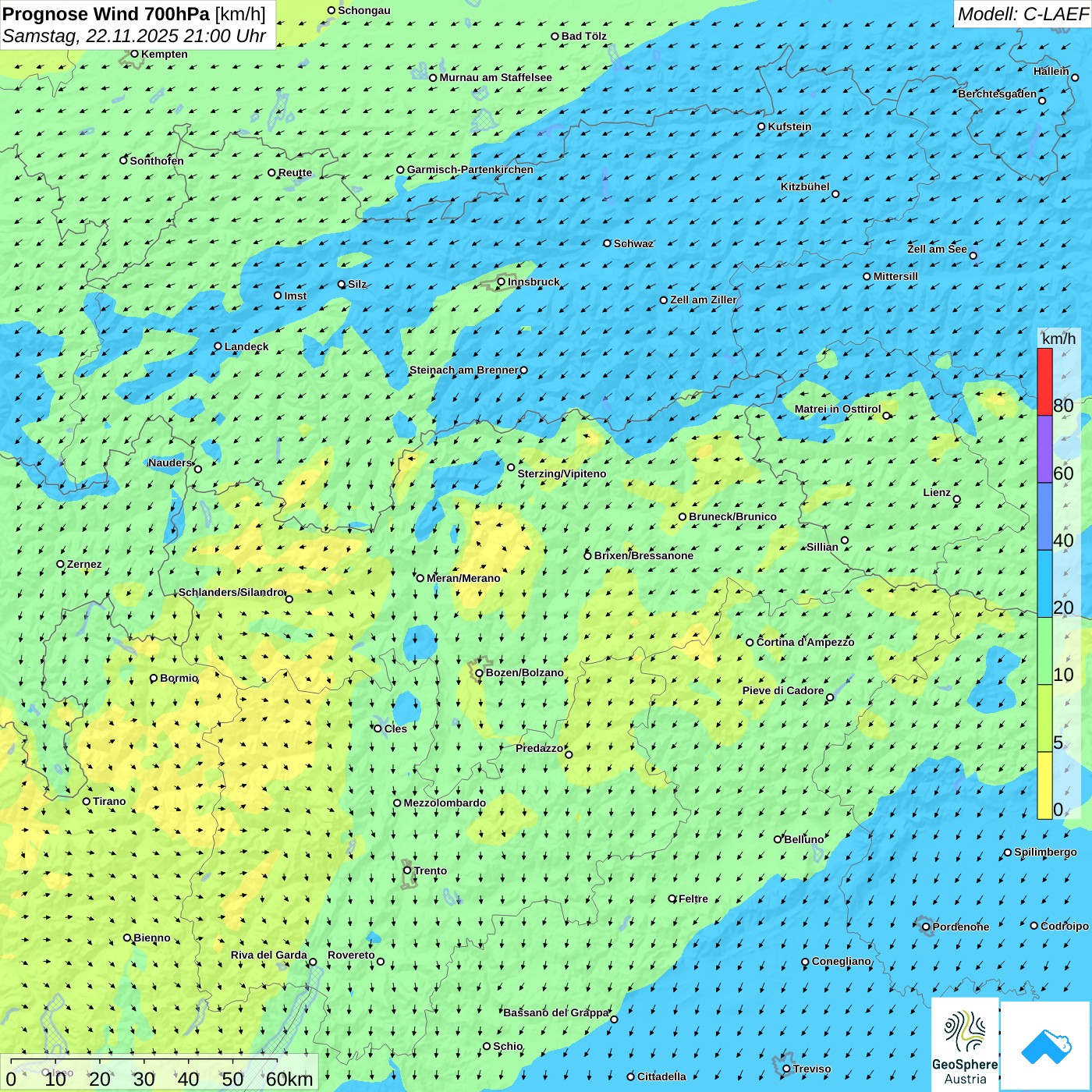Click the 'Modell: C-LAEF' label

(x=1022, y=14)
